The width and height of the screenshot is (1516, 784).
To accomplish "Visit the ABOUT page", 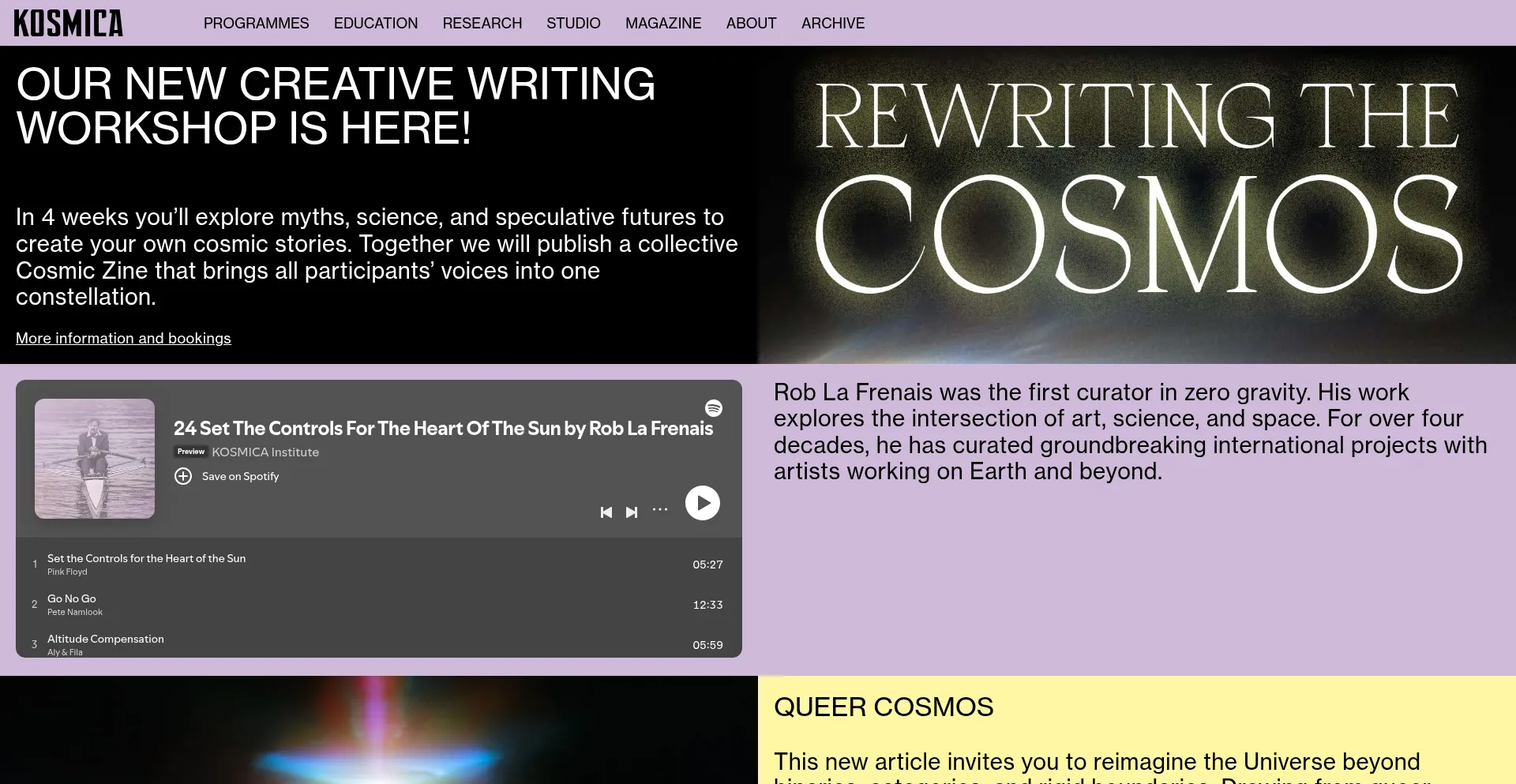I will pos(751,23).
